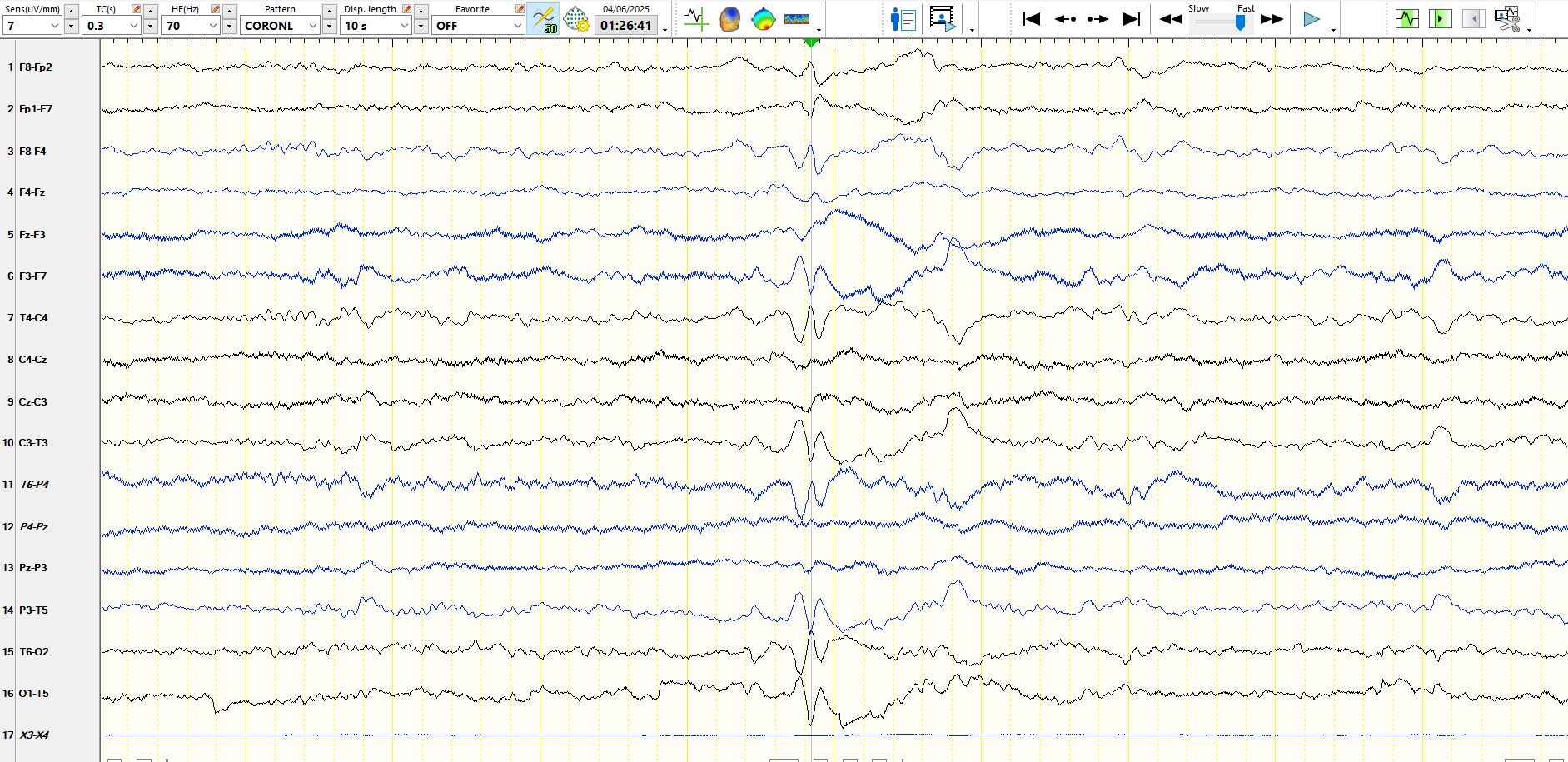Activate the waveform cursor measurement tool
Screen dimensions: 1568x762
696,18
